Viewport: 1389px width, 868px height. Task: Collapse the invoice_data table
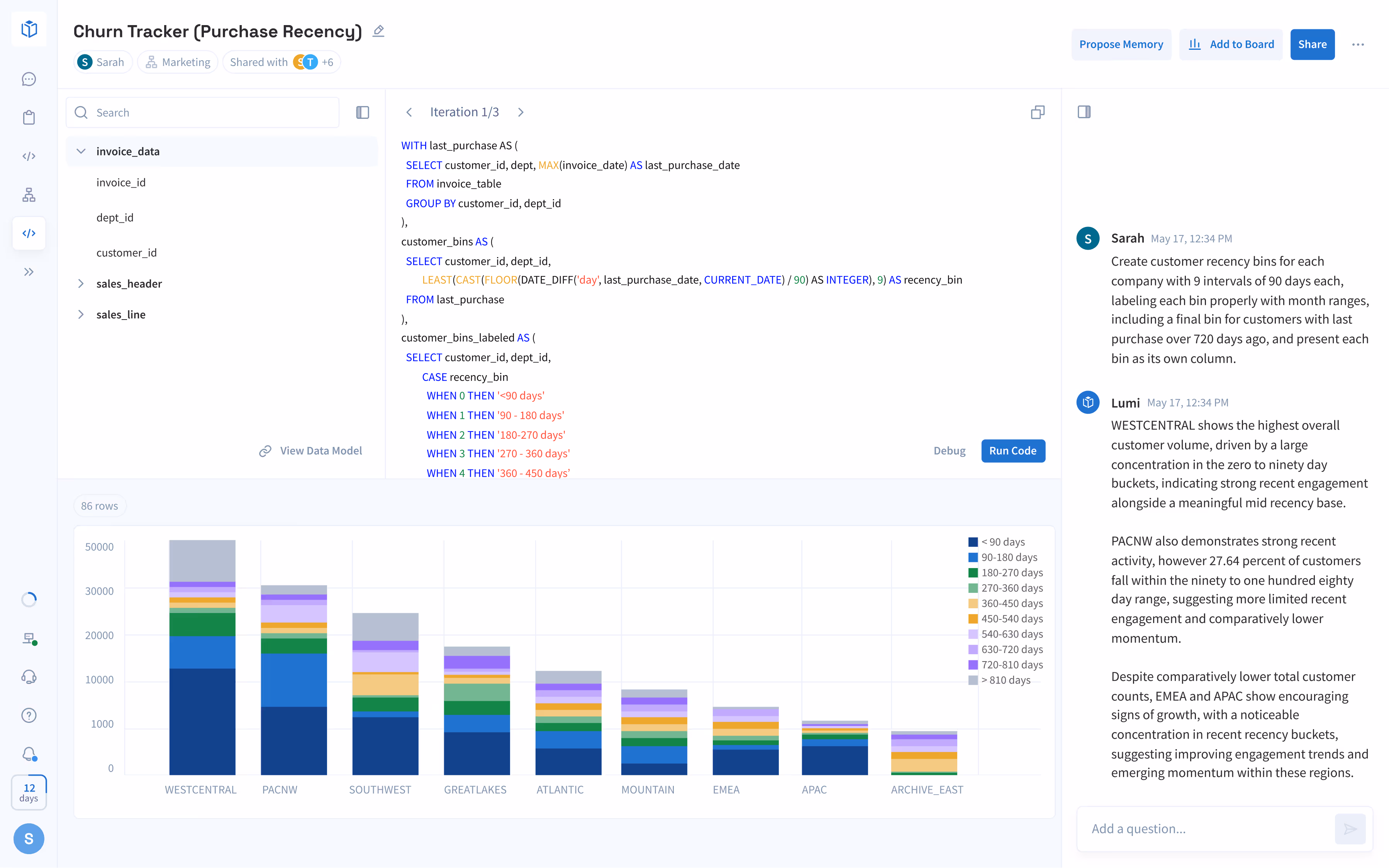[x=81, y=151]
